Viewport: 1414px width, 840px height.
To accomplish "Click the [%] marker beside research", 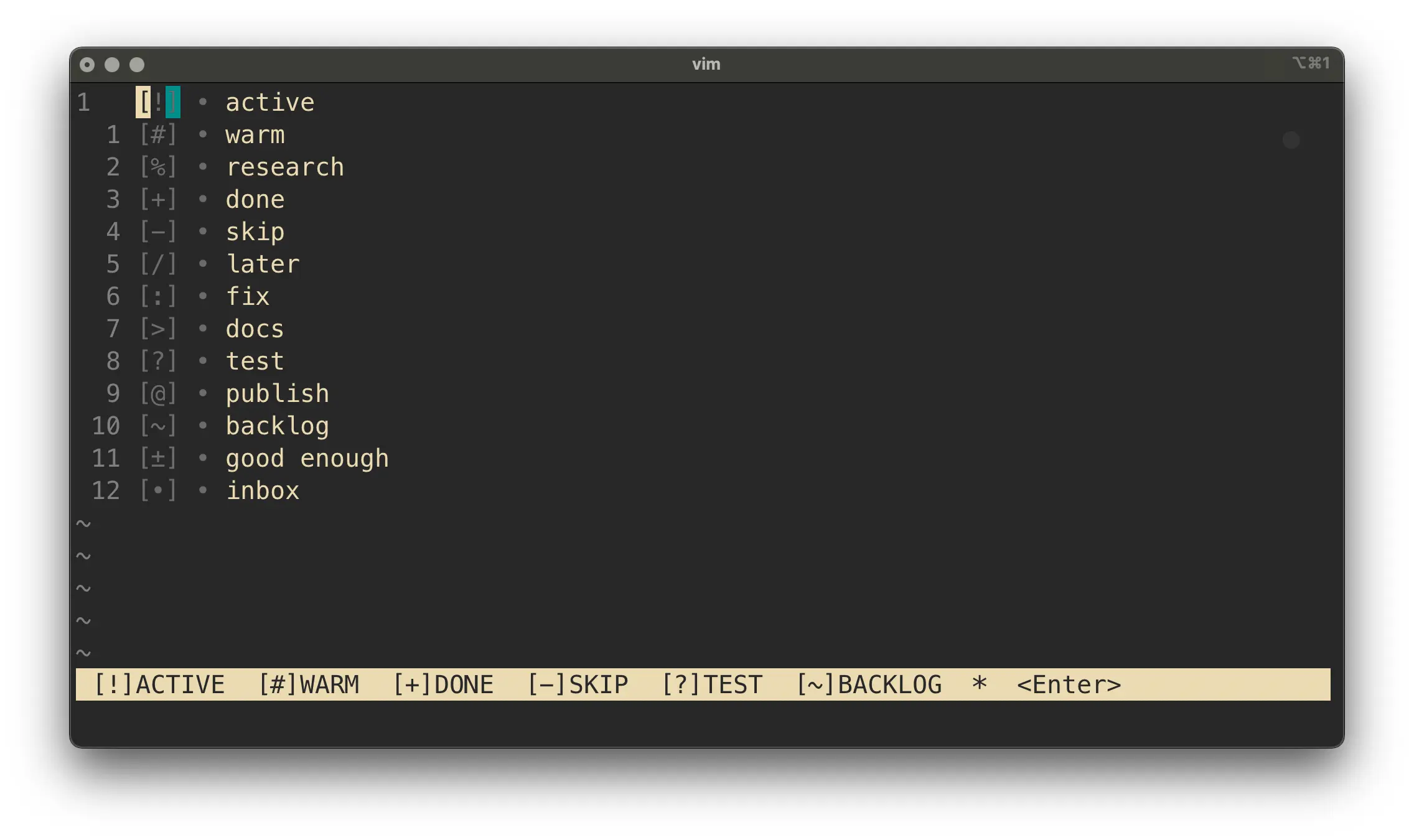I will tap(158, 167).
